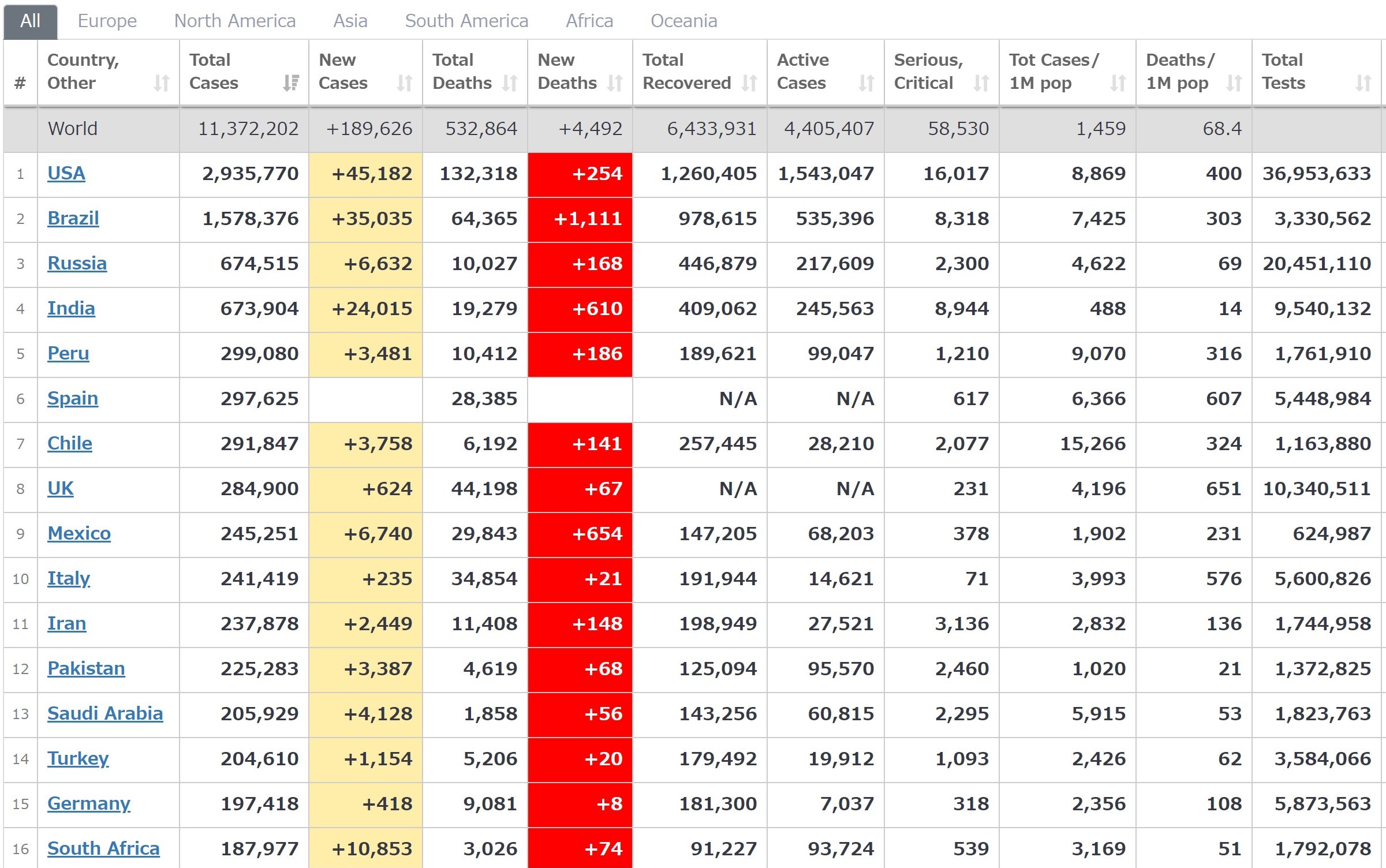
Task: Select world total cases 11,372,202
Action: click(x=248, y=128)
